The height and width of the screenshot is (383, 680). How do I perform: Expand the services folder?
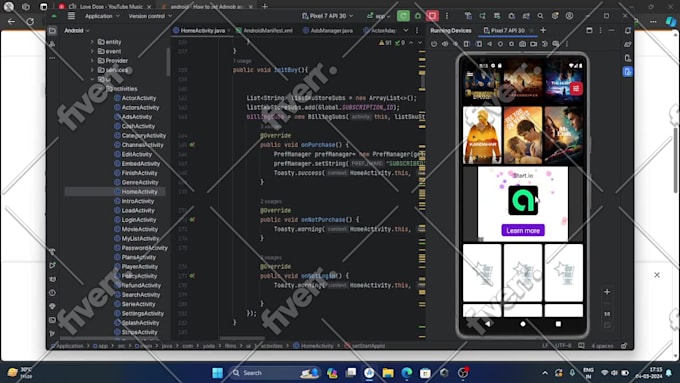tap(92, 70)
